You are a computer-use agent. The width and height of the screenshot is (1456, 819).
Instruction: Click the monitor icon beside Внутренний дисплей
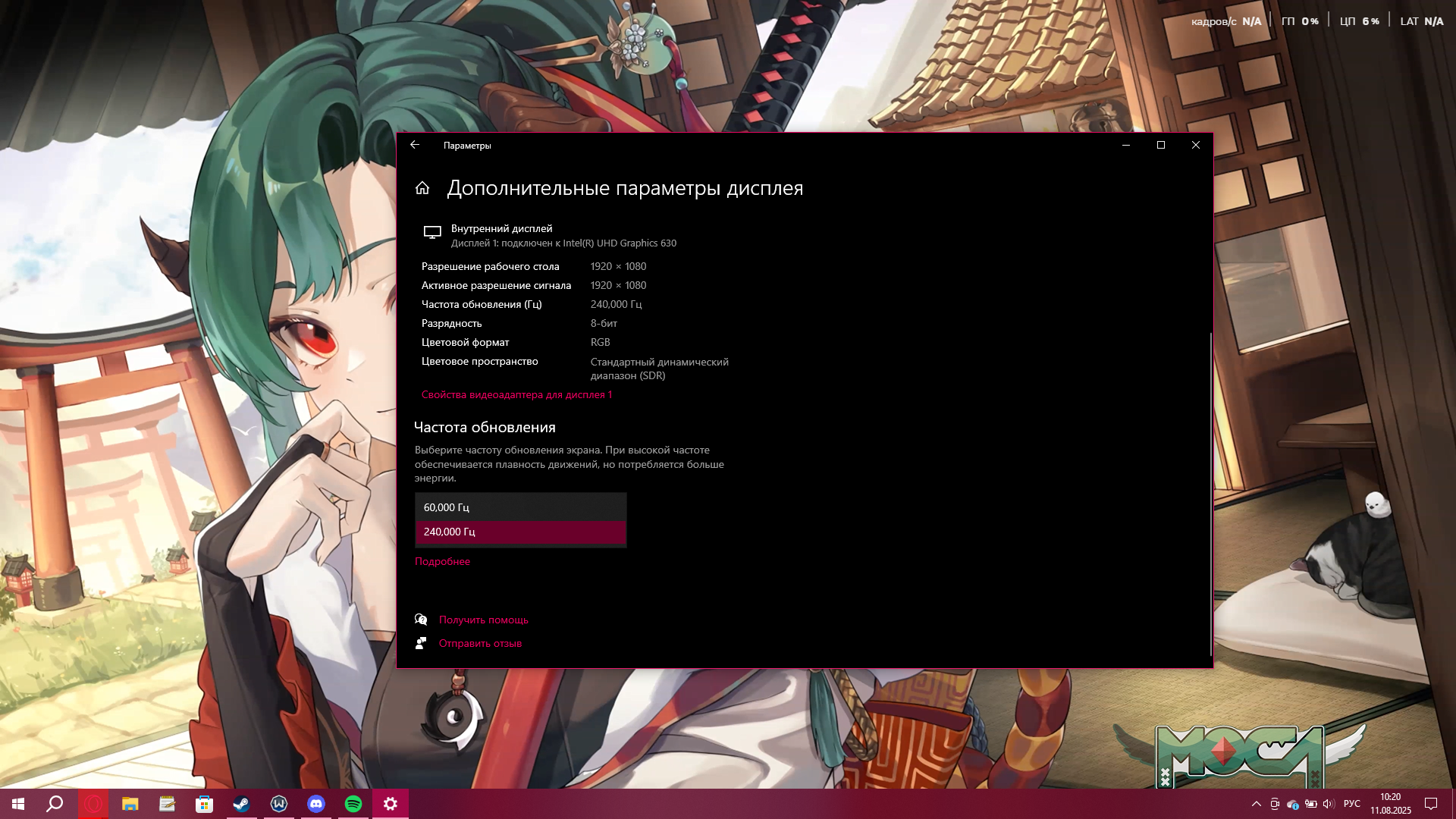coord(432,233)
